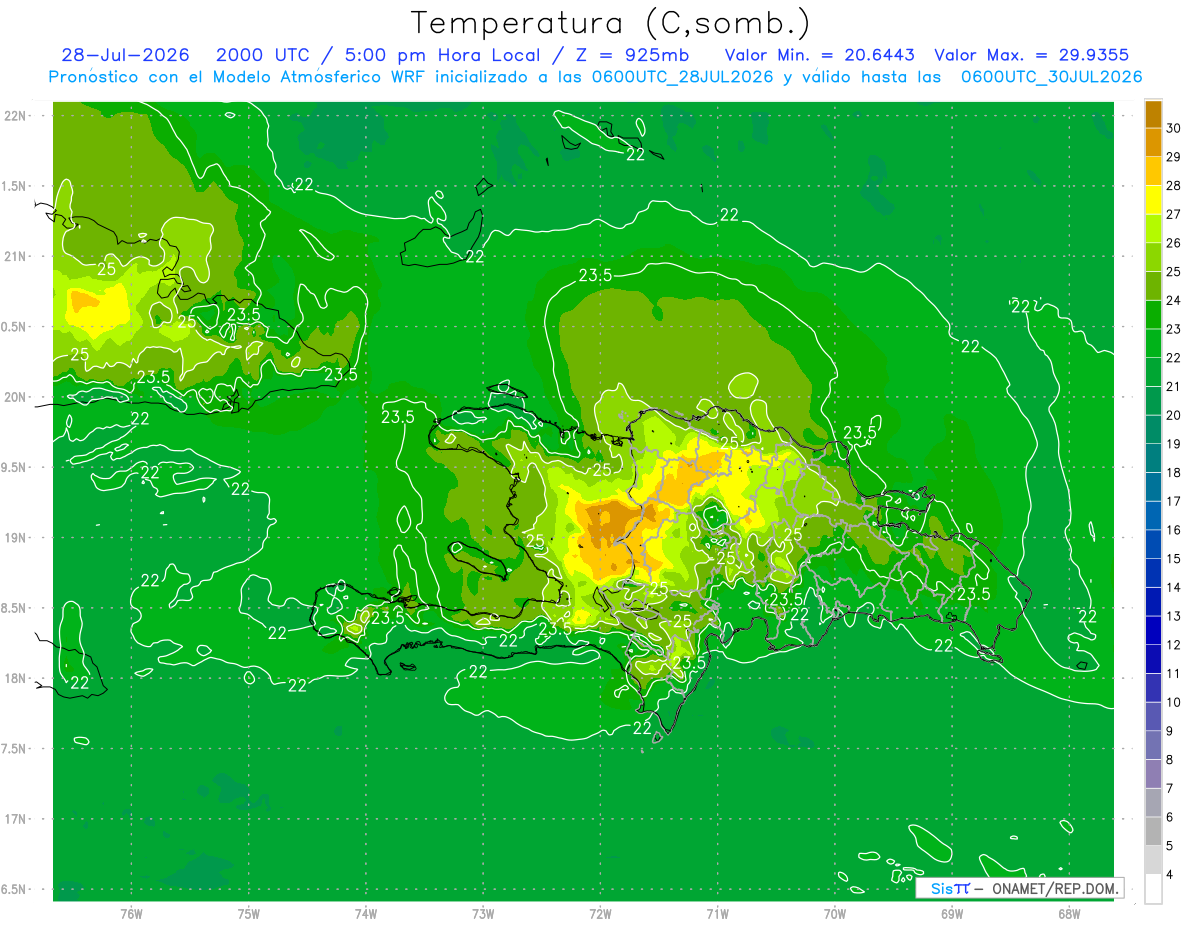
Task: Pick the blue segment between 15 and 16
Action: [1153, 545]
